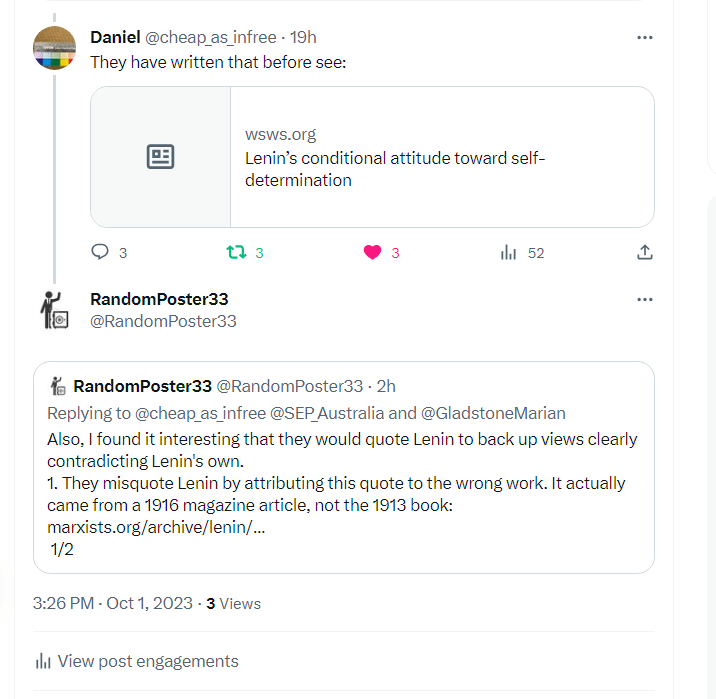Screen dimensions: 716x699
Task: Click RandomPoster33's large profile avatar
Action: point(54,310)
